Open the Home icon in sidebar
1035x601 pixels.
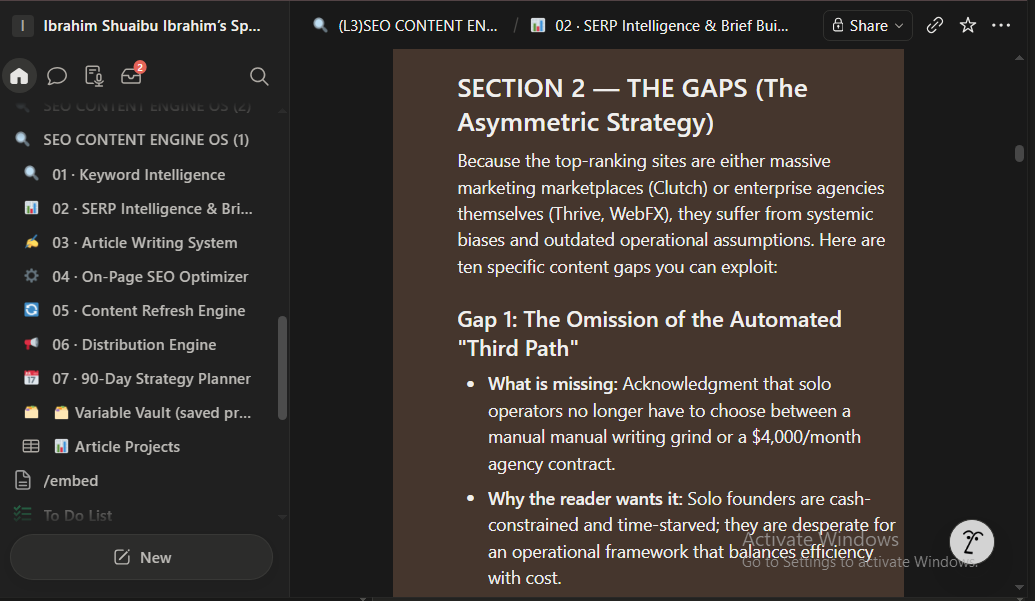click(19, 76)
